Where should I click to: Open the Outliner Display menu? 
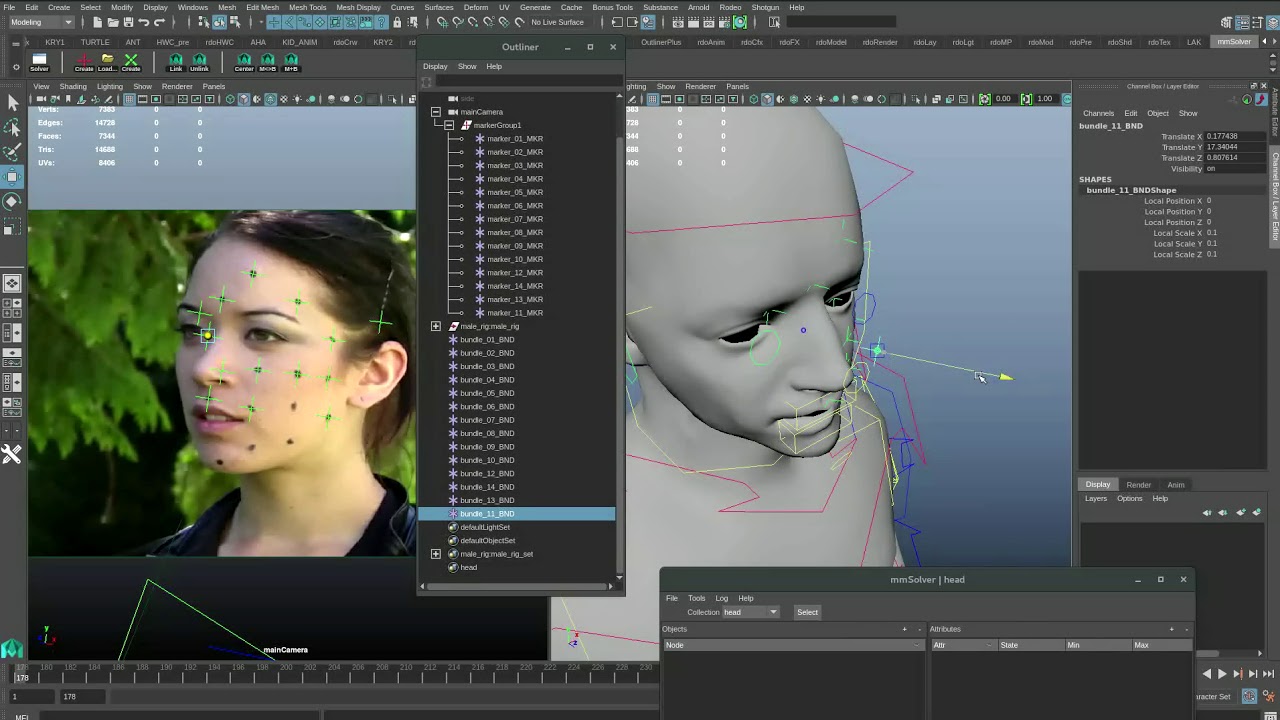click(x=435, y=66)
